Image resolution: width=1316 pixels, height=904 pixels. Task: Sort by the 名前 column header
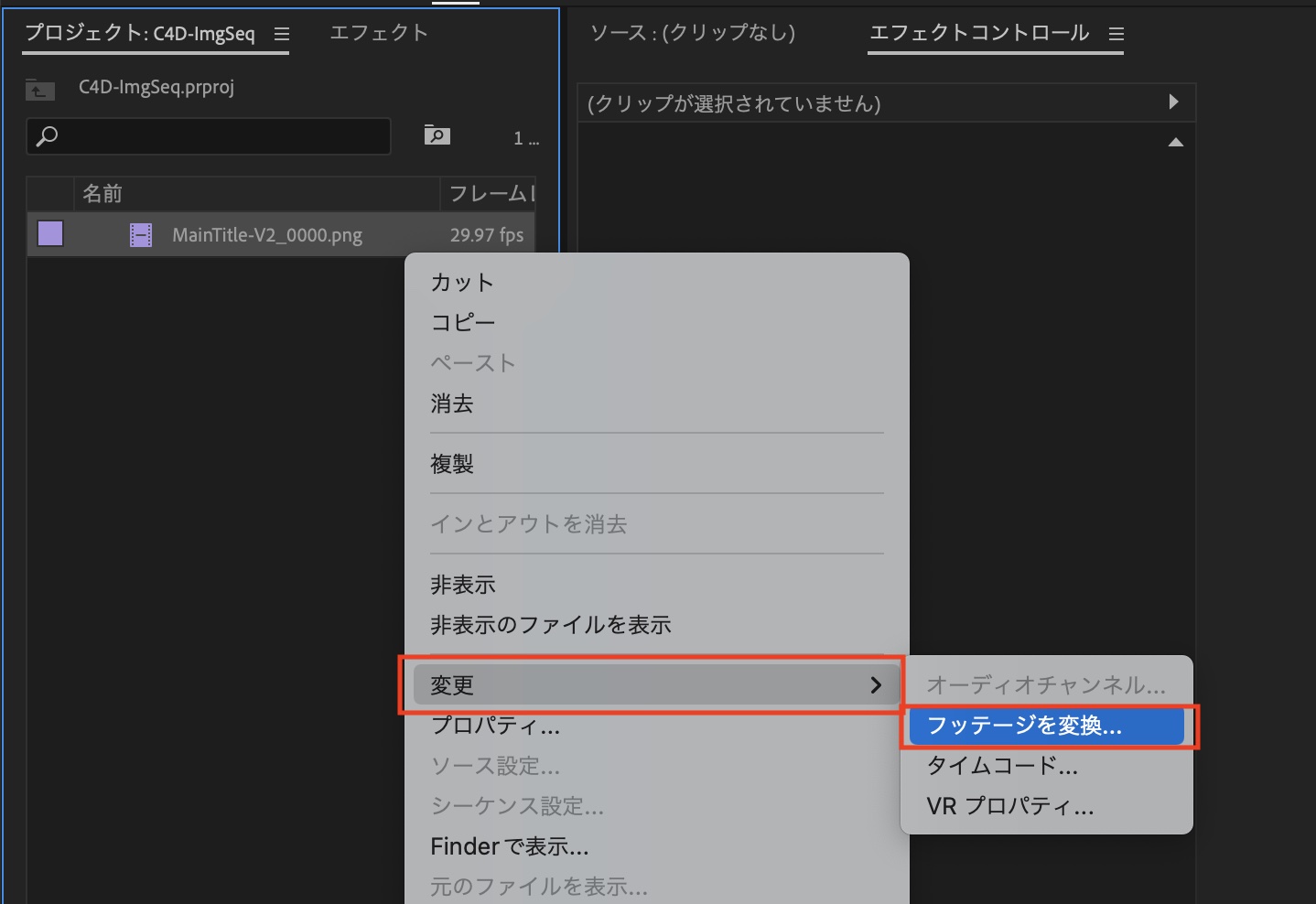pyautogui.click(x=102, y=194)
